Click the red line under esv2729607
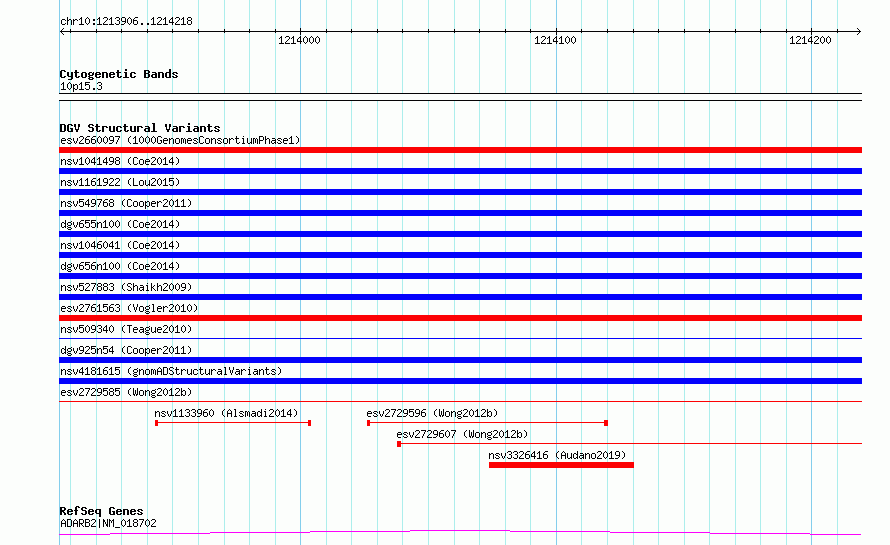The height and width of the screenshot is (545, 890). (x=629, y=444)
